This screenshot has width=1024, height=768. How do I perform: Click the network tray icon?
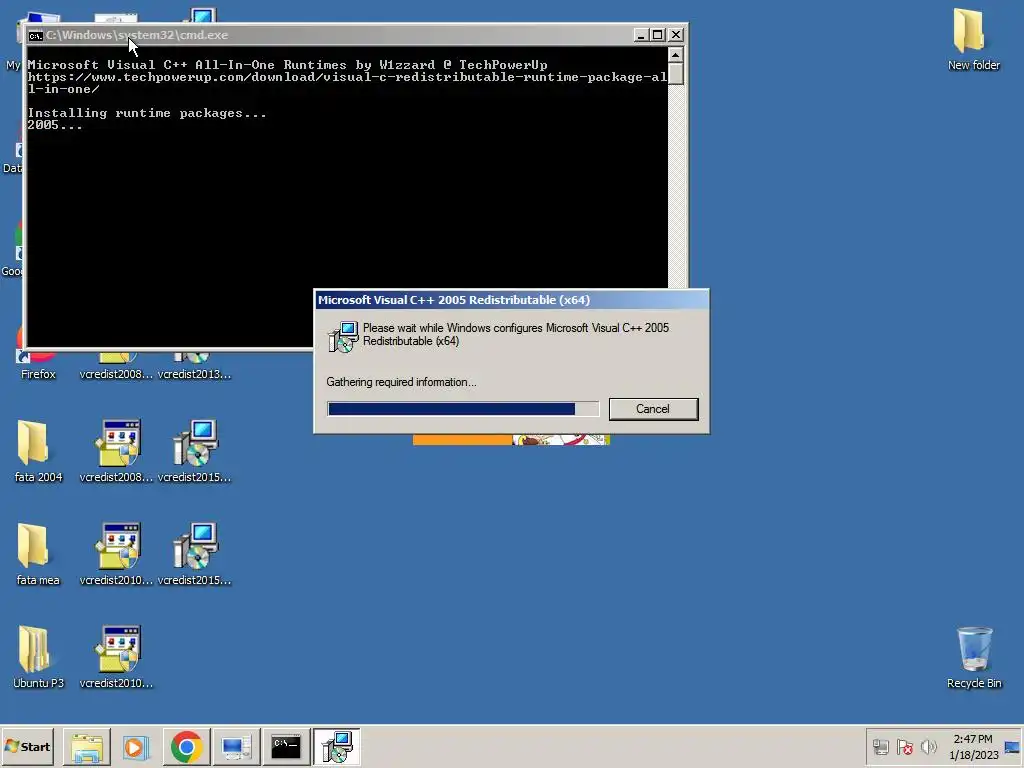click(x=881, y=746)
